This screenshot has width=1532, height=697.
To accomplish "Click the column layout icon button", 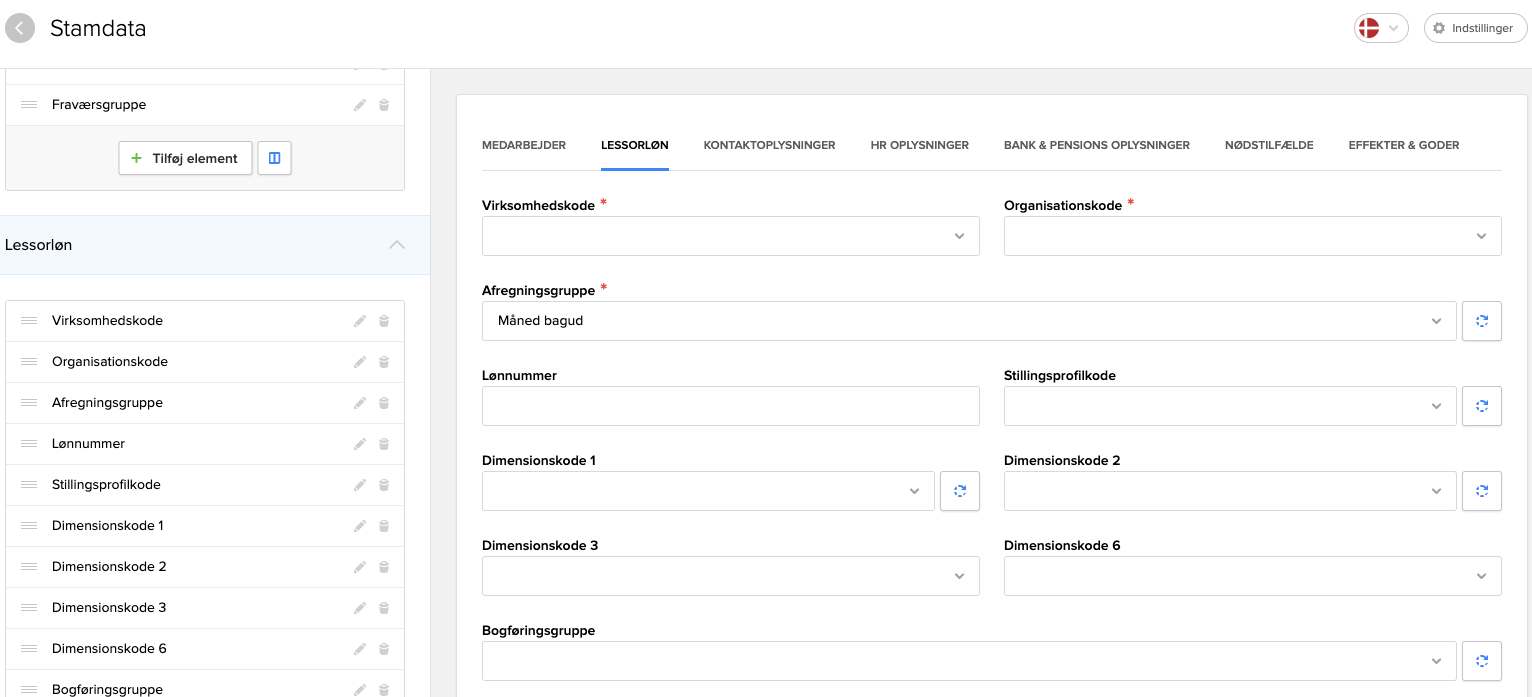I will [x=274, y=158].
